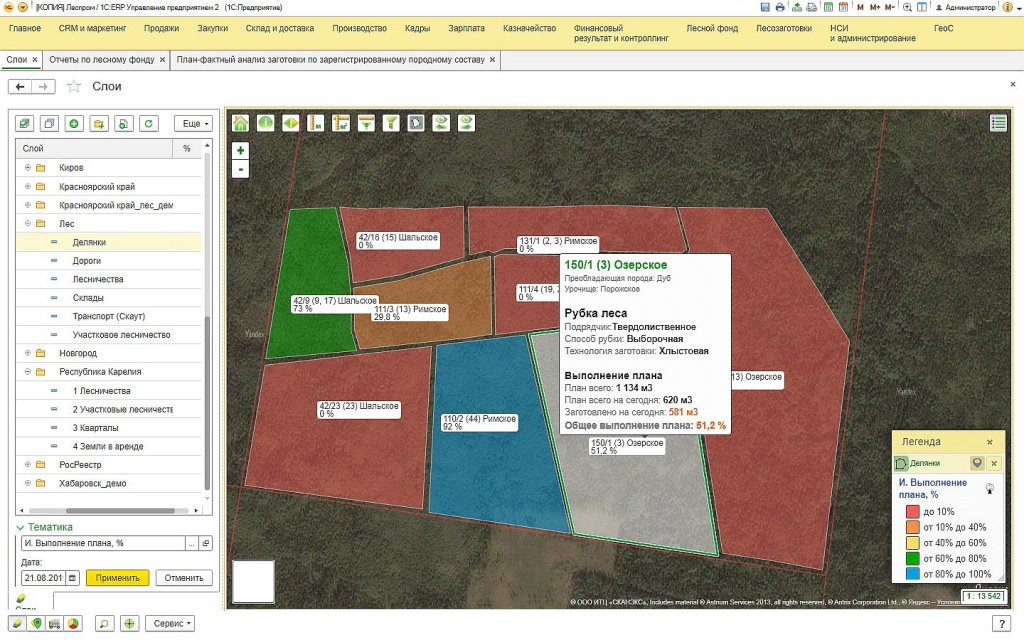Open the Лесной фонд menu
The width and height of the screenshot is (1024, 640).
(712, 28)
